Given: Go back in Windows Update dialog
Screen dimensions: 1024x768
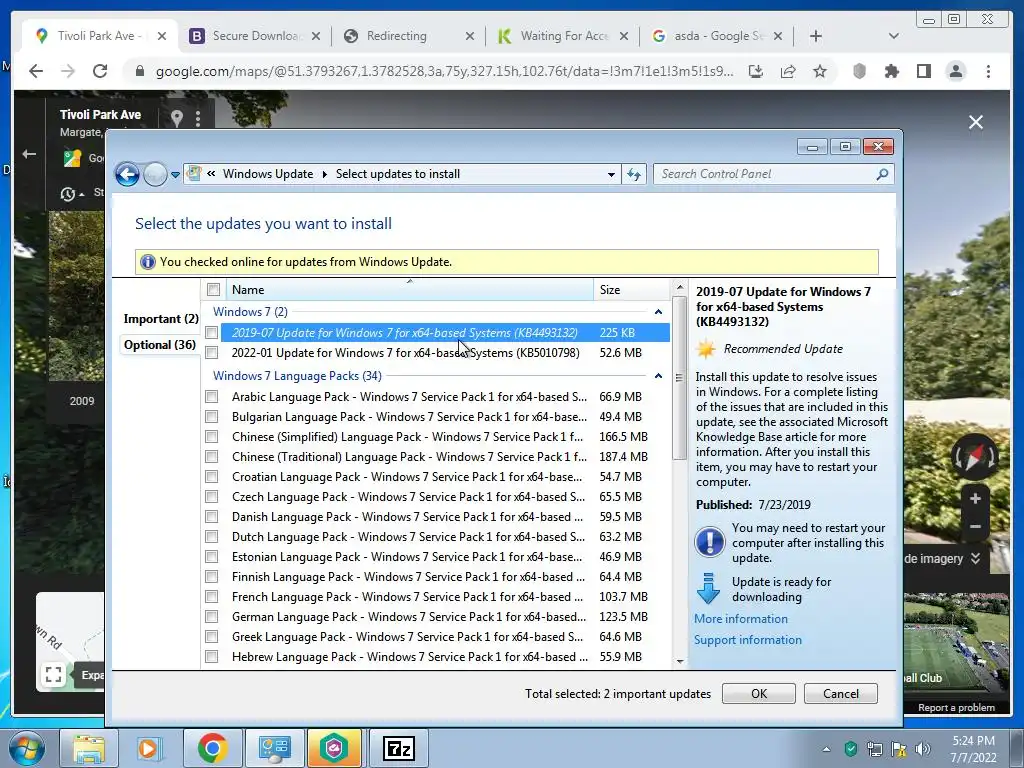Looking at the screenshot, I should 127,174.
